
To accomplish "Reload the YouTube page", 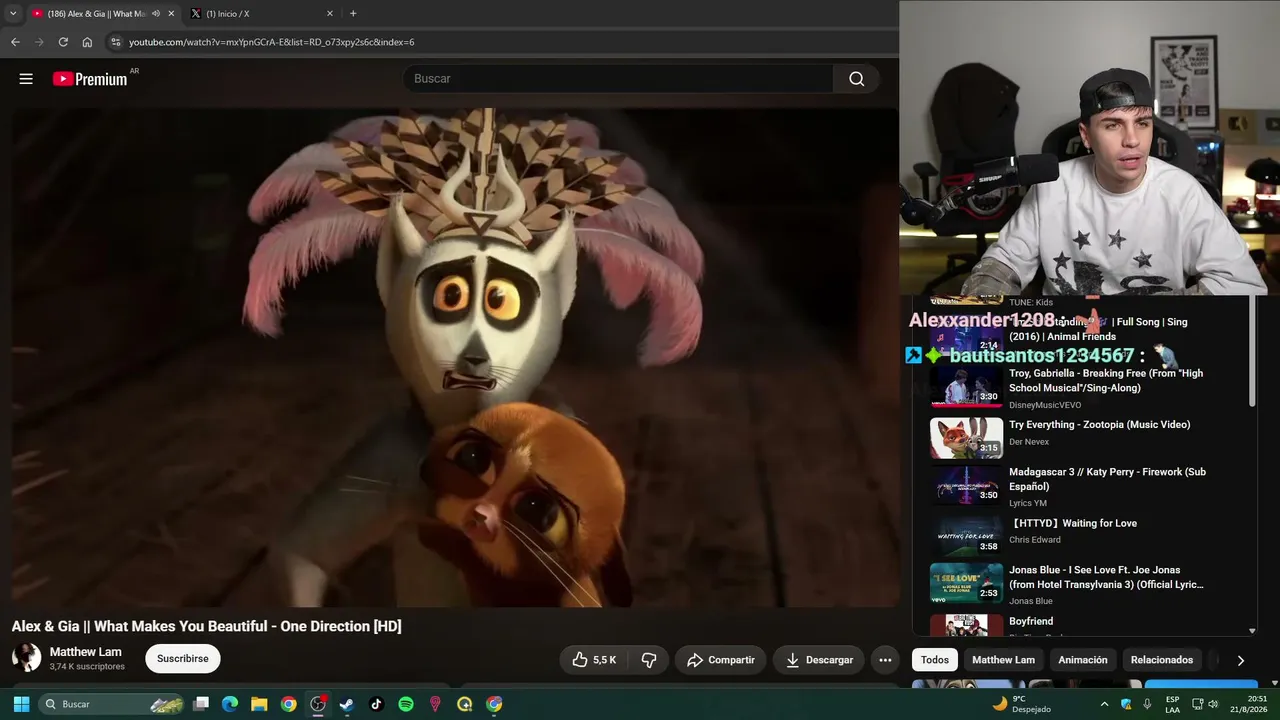I will click(63, 42).
